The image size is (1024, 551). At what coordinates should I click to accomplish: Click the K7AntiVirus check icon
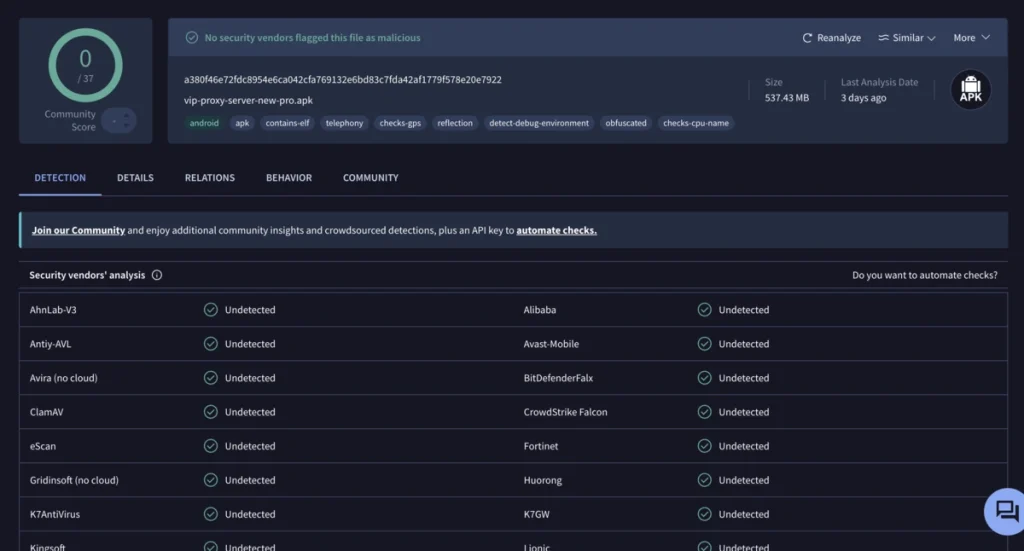tap(210, 514)
